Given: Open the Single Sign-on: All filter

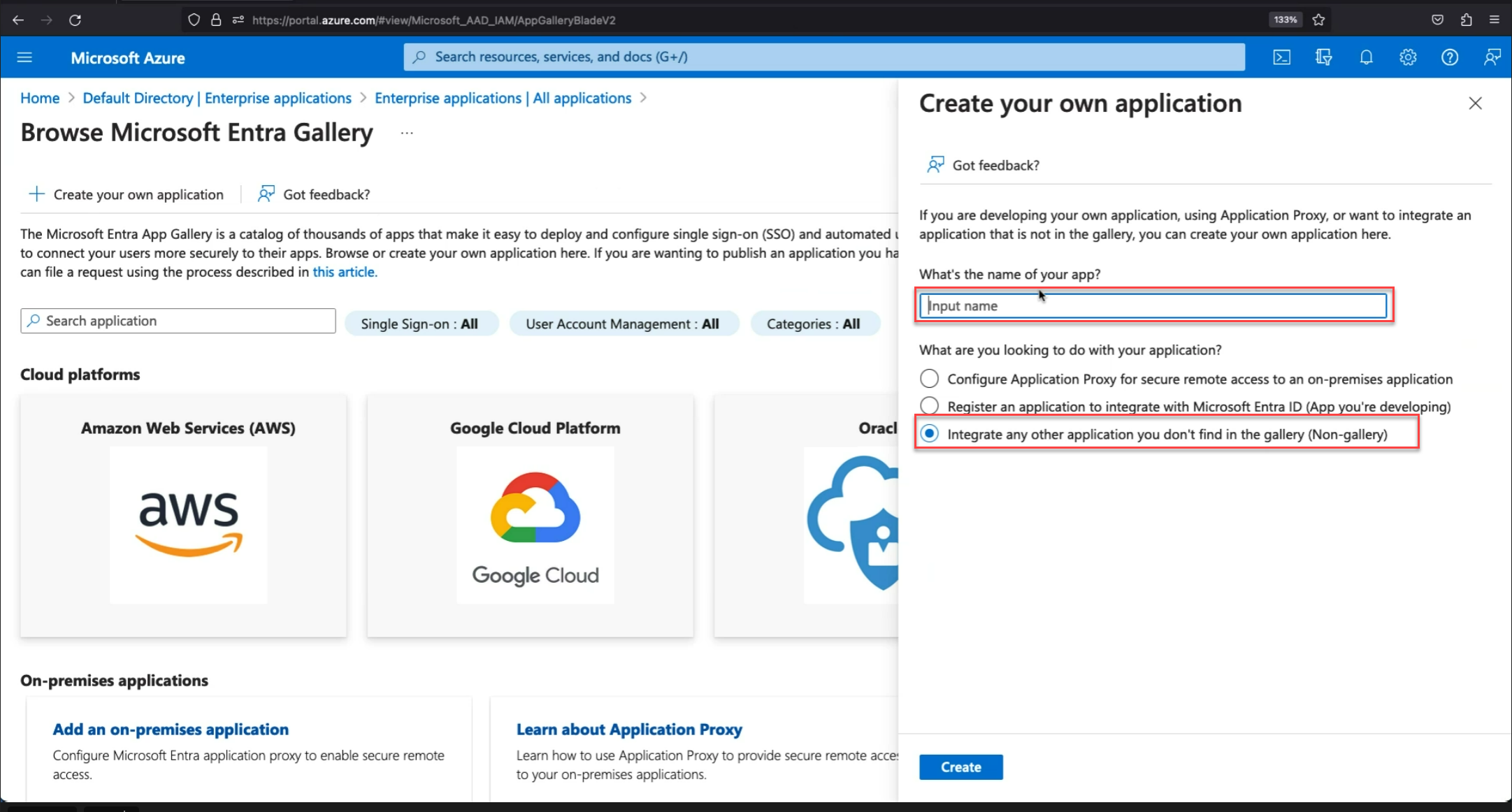Looking at the screenshot, I should [422, 323].
